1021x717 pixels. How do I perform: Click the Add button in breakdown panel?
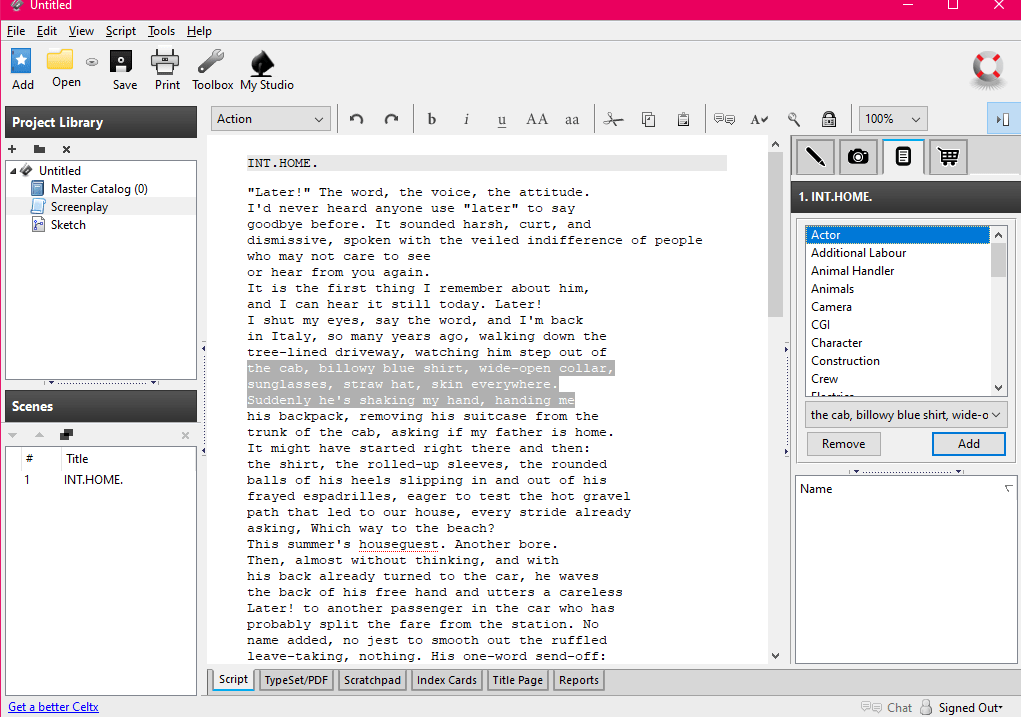[968, 443]
